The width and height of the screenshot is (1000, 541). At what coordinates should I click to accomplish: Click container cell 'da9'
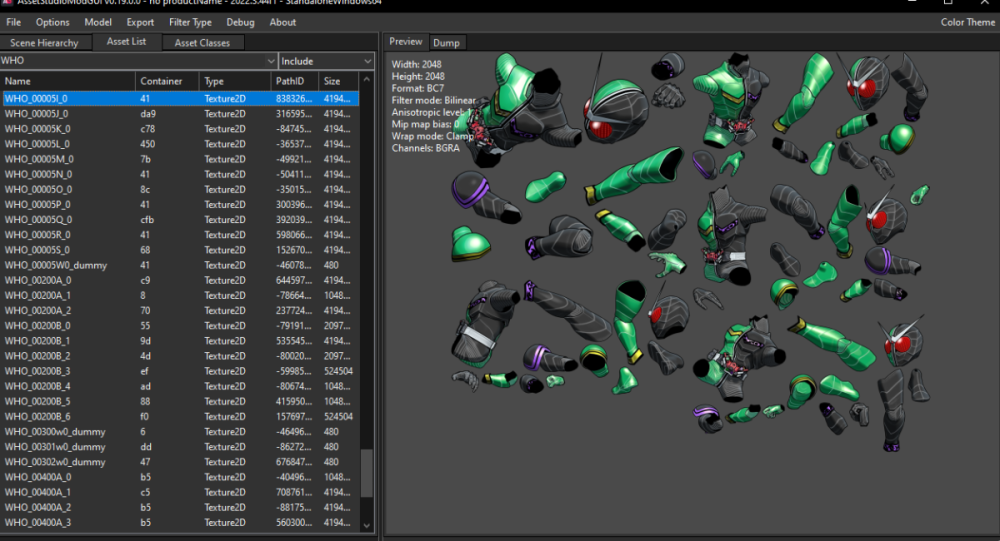[167, 114]
